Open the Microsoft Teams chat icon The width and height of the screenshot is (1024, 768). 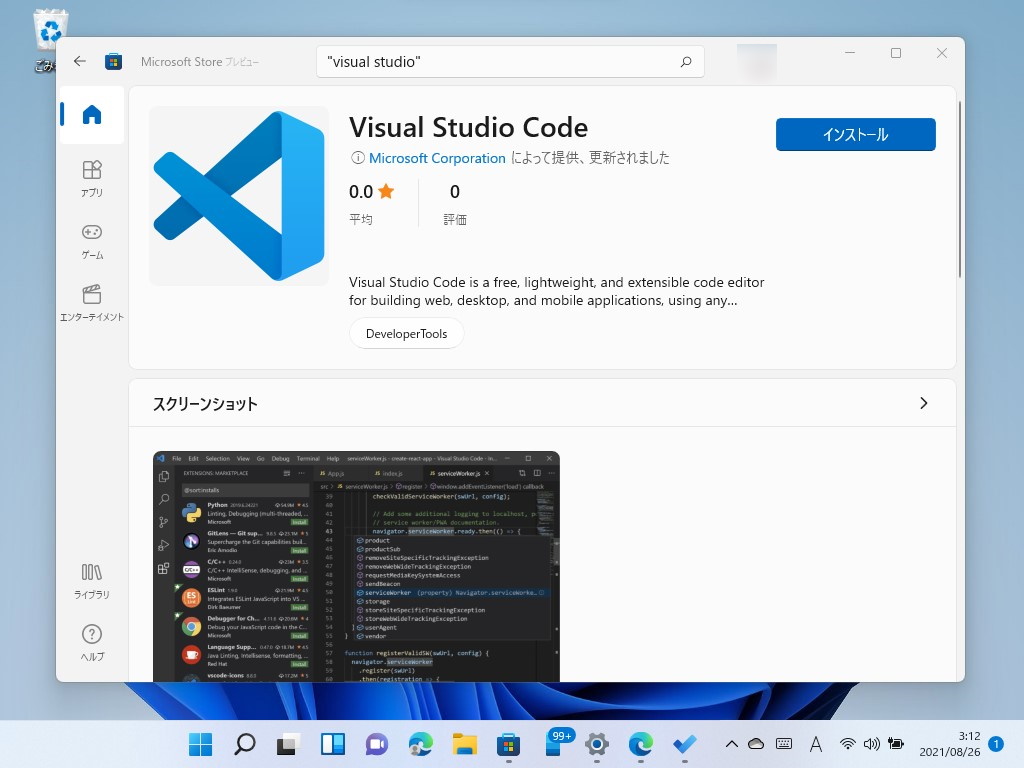376,744
